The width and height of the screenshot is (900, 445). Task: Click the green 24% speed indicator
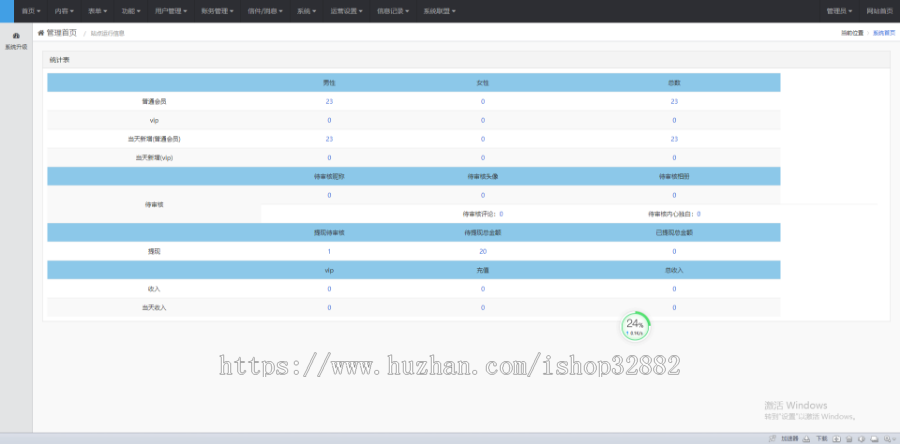tap(635, 326)
